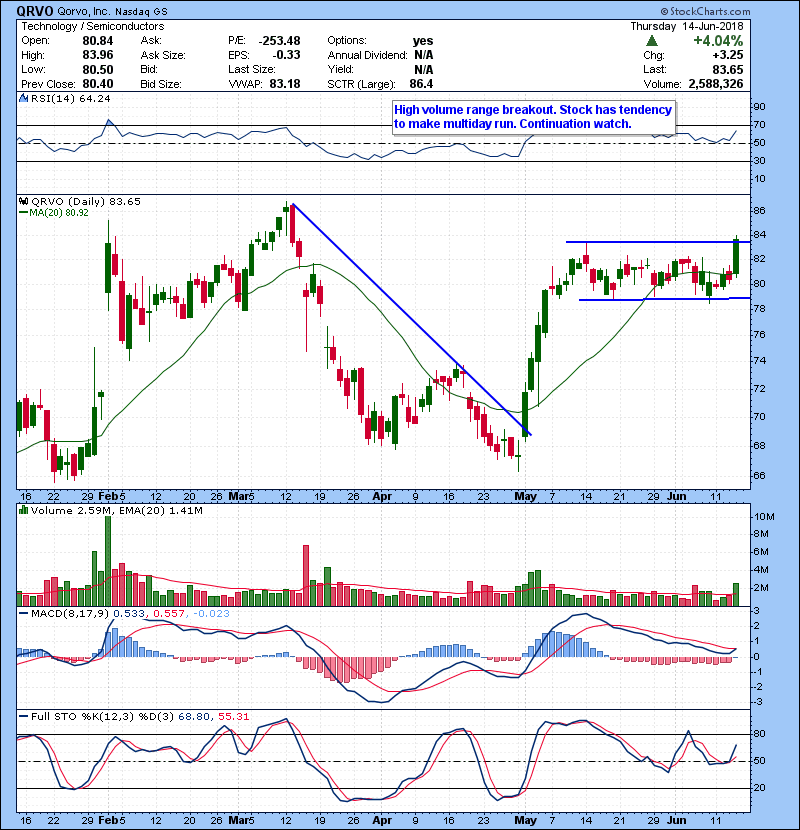Click the RSI(14) 64.24 label text
800x830 pixels.
[70, 98]
